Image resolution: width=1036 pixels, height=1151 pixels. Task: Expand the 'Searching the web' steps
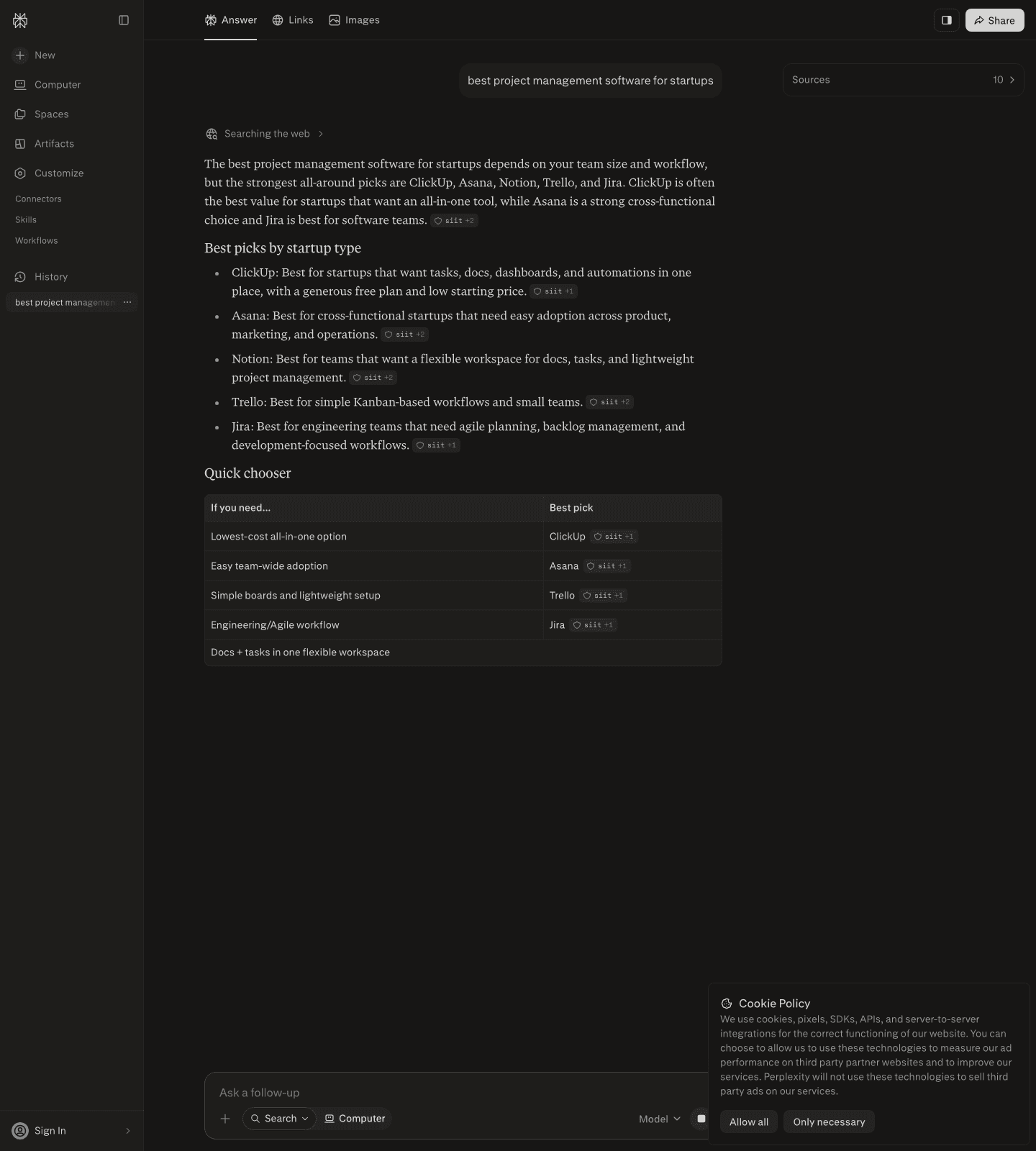pos(265,134)
